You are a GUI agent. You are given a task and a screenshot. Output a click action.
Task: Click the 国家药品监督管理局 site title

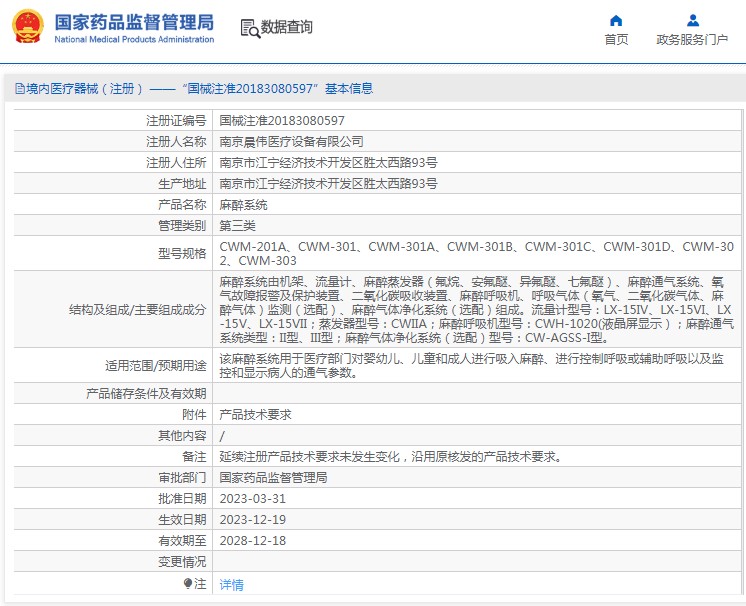point(133,21)
